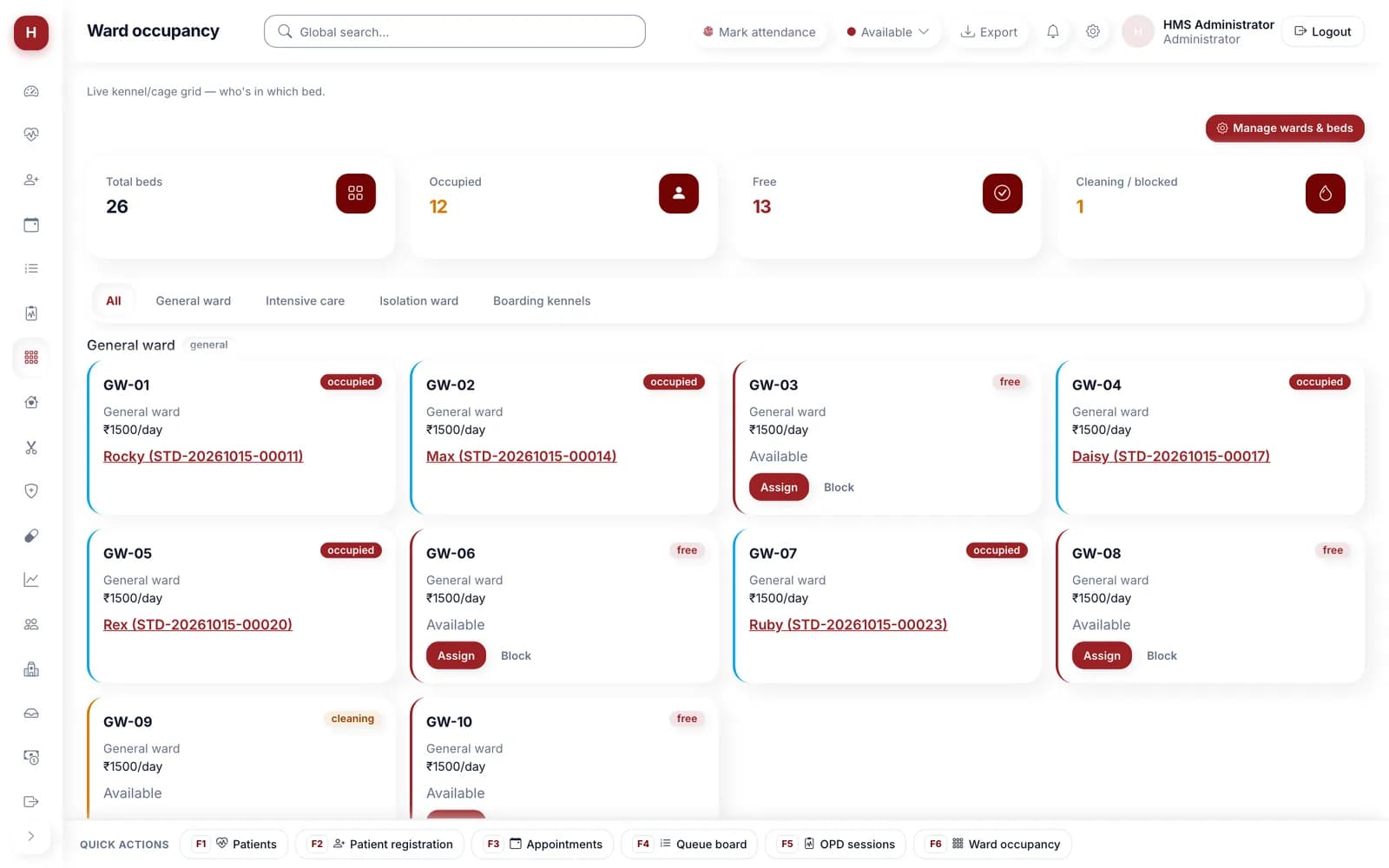
Task: Open the heartbeat patients icon in sidebar
Action: click(x=31, y=135)
